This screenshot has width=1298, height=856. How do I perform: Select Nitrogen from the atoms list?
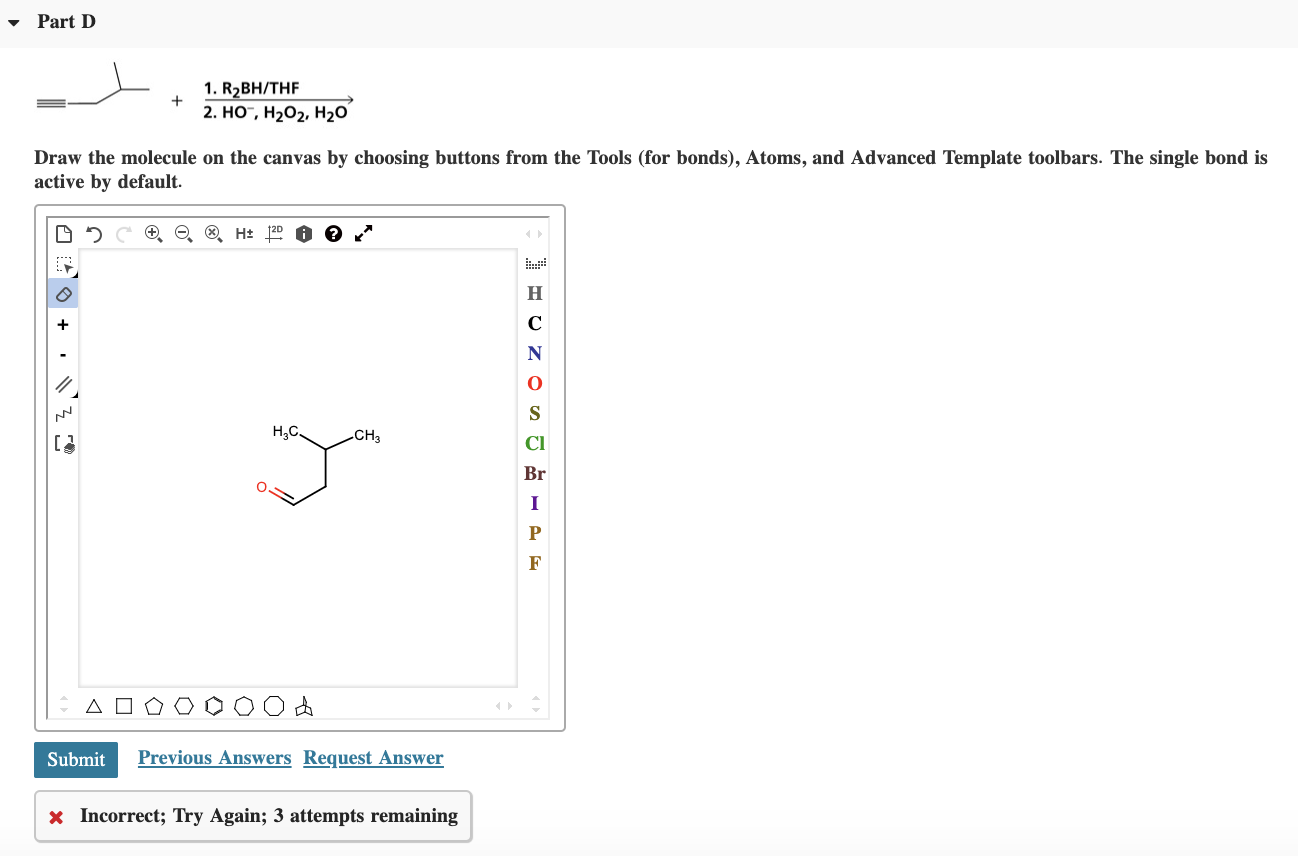click(x=534, y=353)
